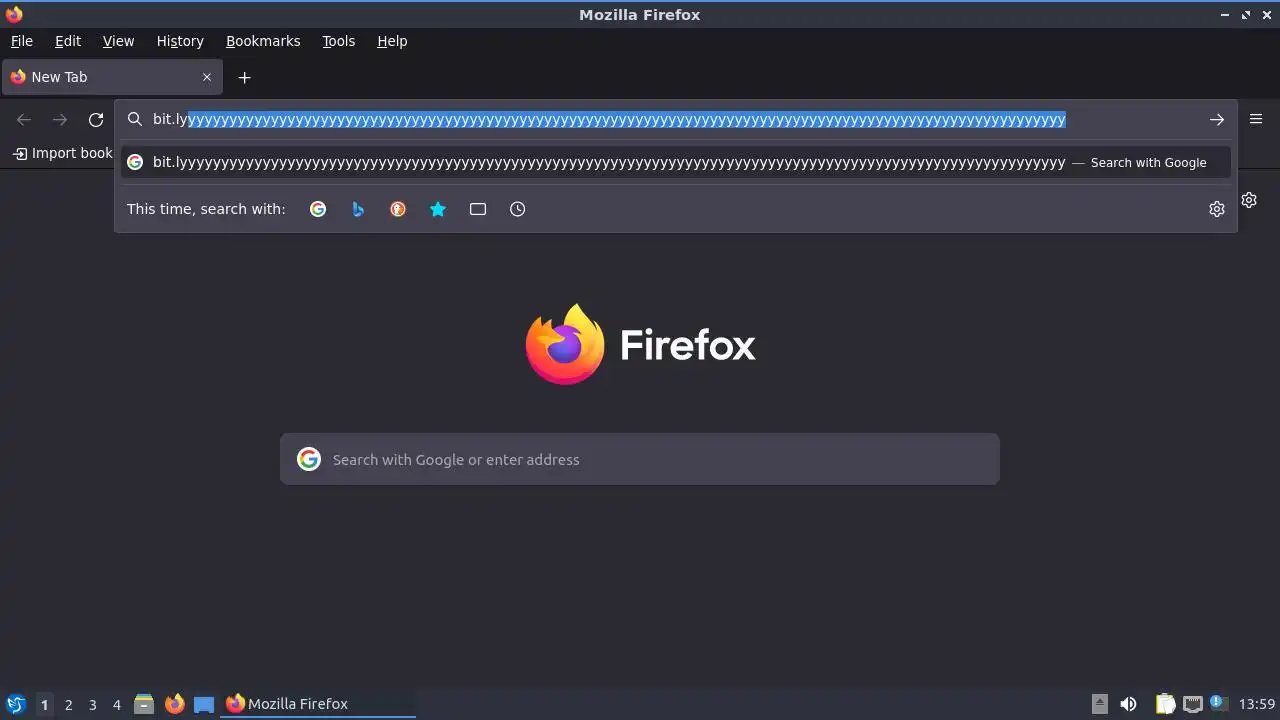Open new tab page personalize gear
This screenshot has height=720, width=1280.
(1249, 200)
